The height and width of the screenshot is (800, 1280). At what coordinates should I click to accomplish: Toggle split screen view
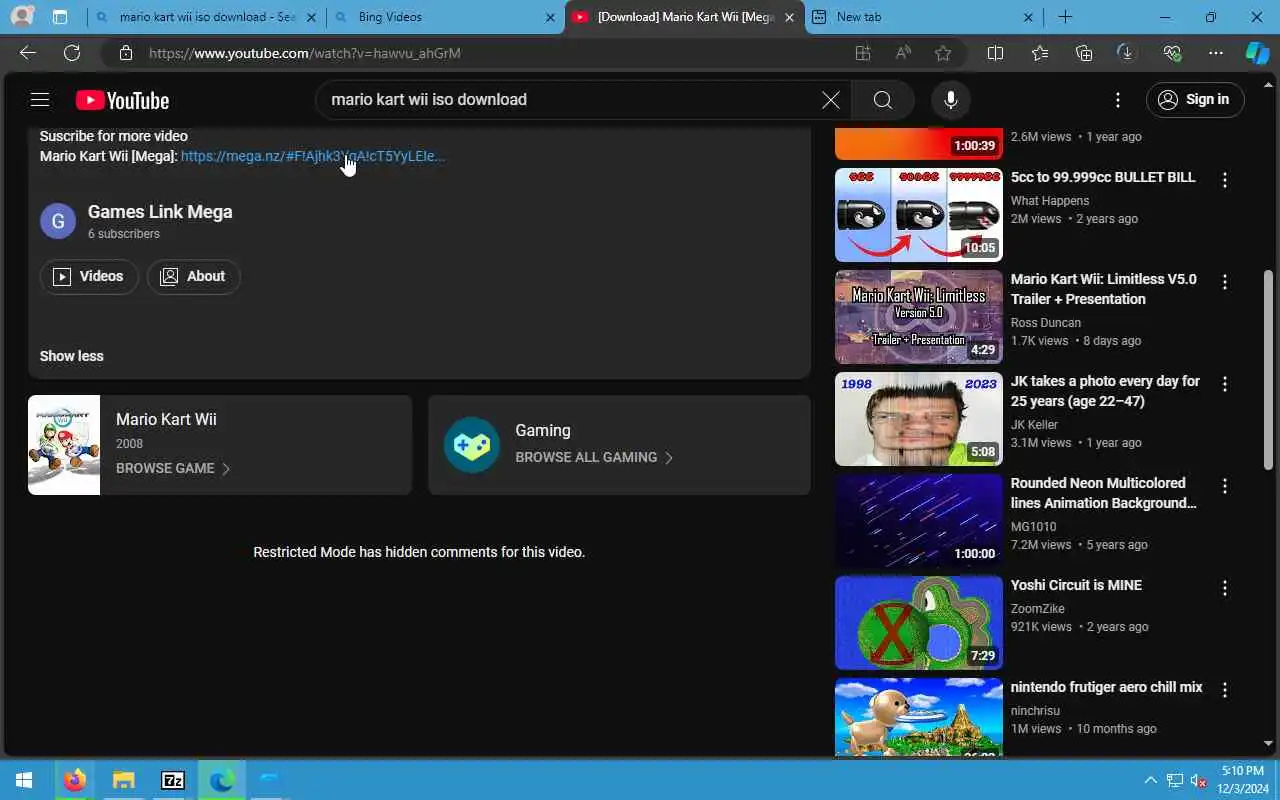(x=995, y=53)
